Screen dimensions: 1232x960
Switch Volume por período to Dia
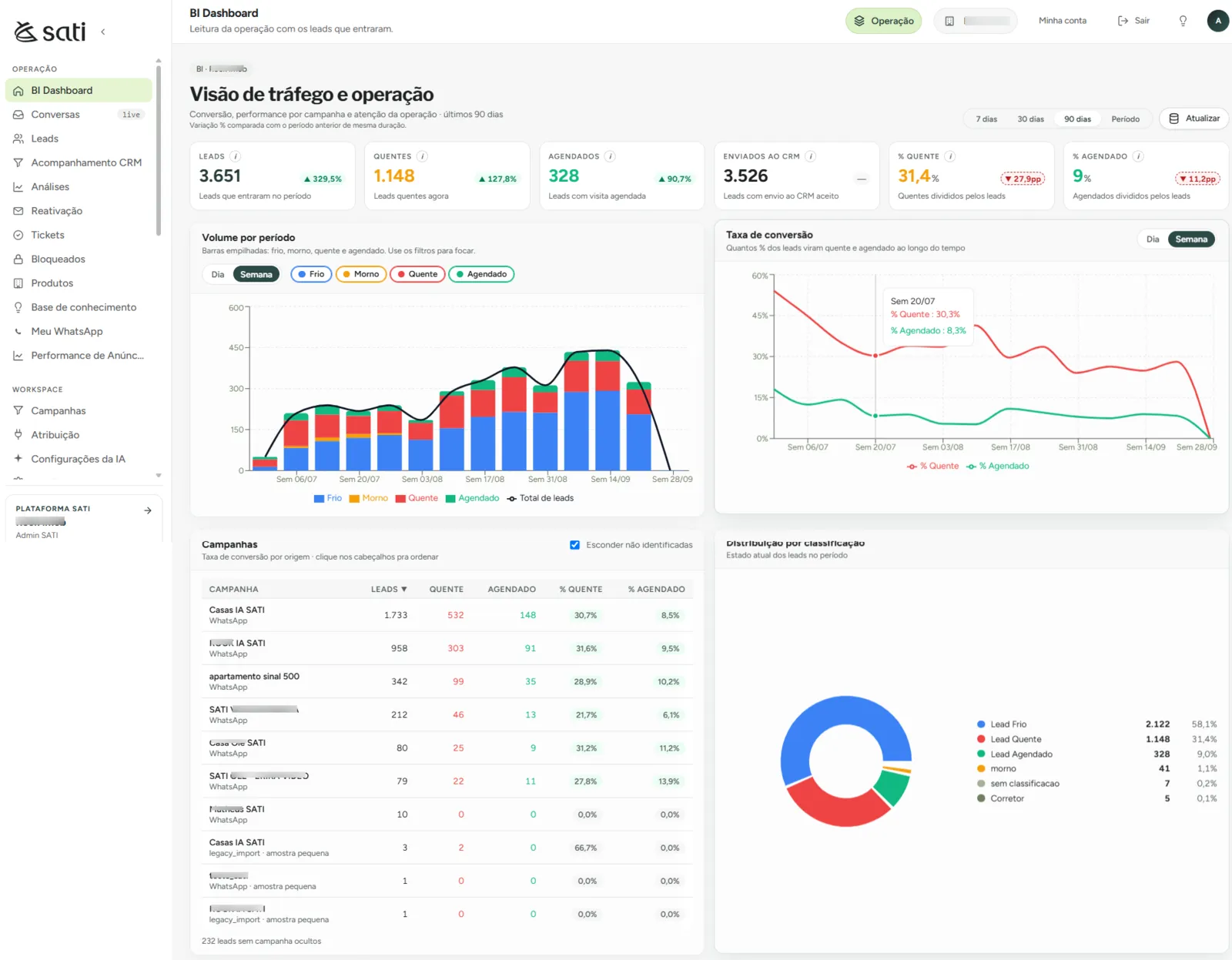point(218,274)
